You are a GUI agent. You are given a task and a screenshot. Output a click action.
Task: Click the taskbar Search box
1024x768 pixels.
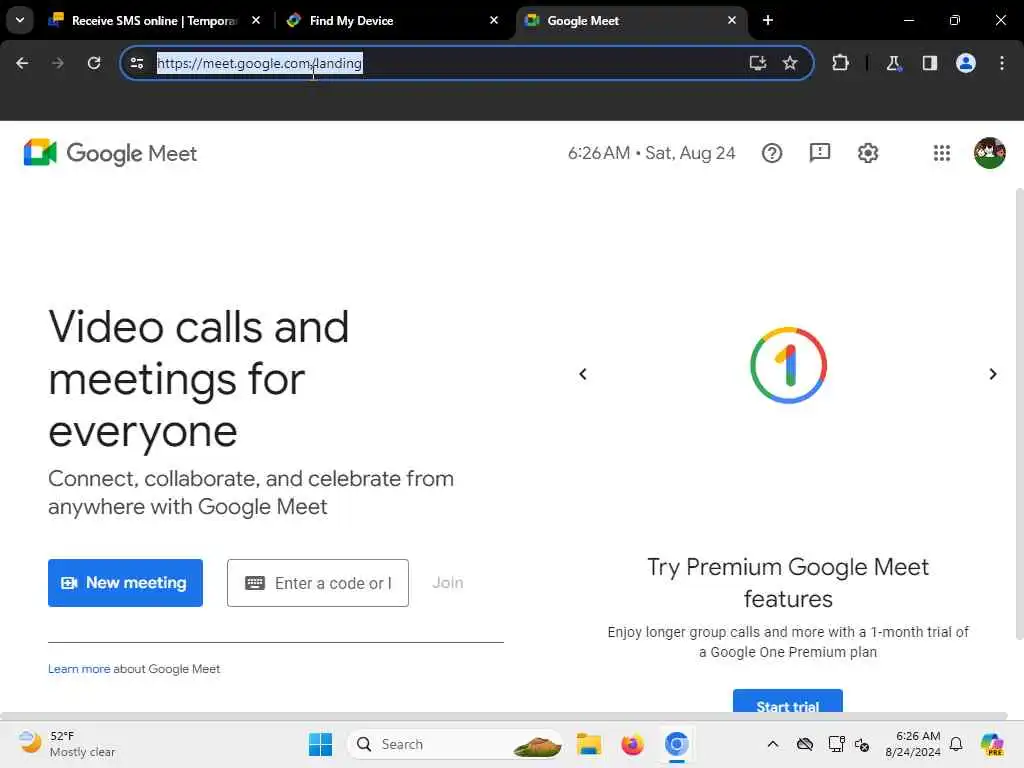click(x=455, y=744)
